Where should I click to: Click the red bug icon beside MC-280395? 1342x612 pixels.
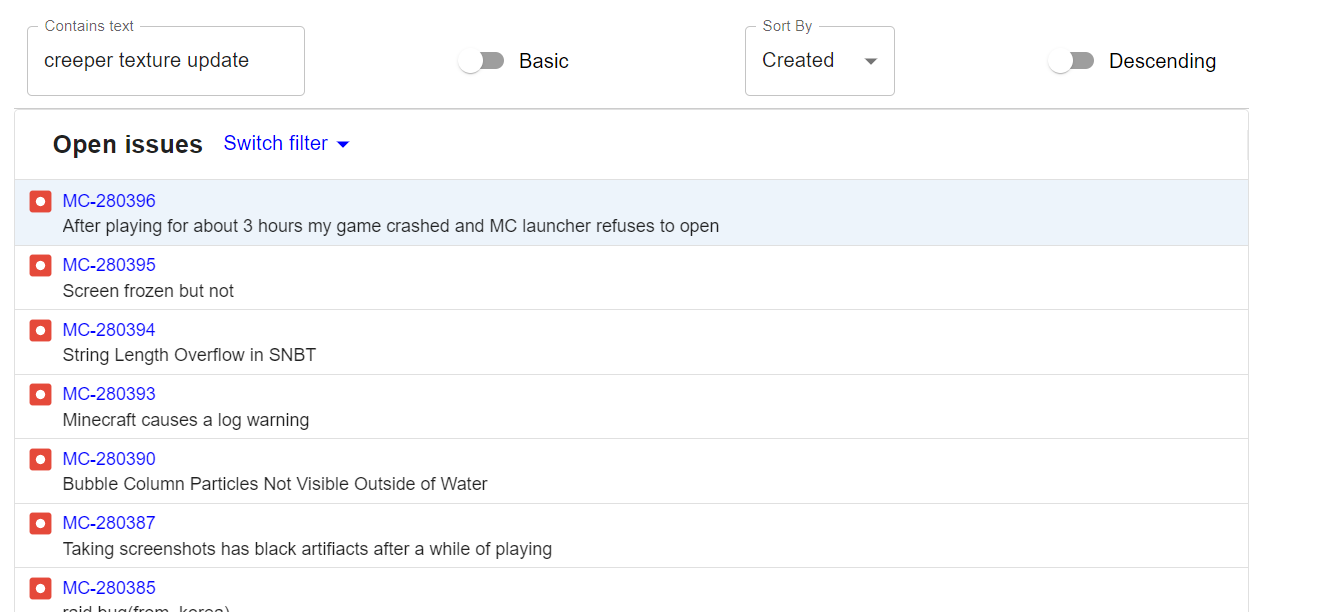pos(40,265)
